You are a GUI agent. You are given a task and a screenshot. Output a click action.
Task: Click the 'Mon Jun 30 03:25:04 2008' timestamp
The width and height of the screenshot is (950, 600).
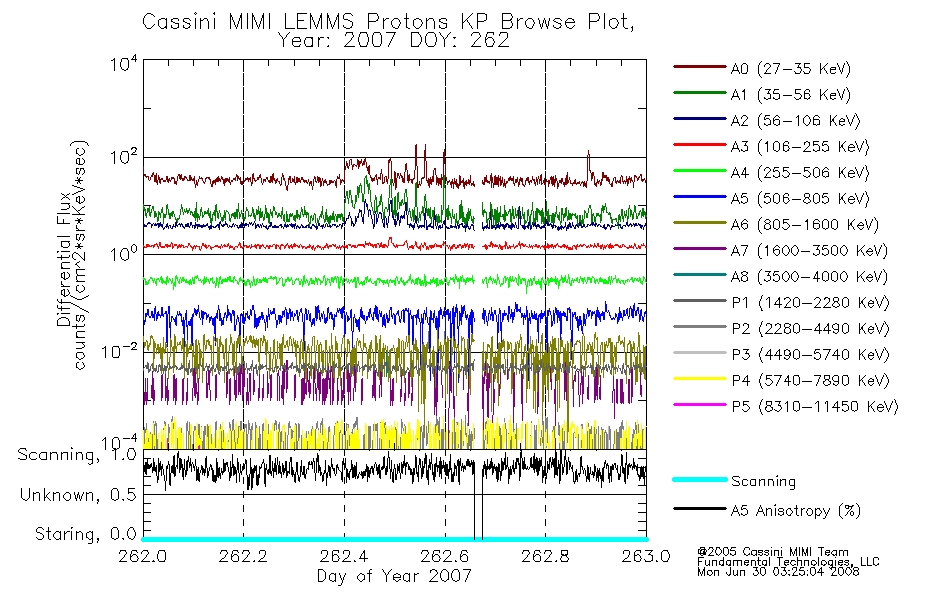click(778, 572)
